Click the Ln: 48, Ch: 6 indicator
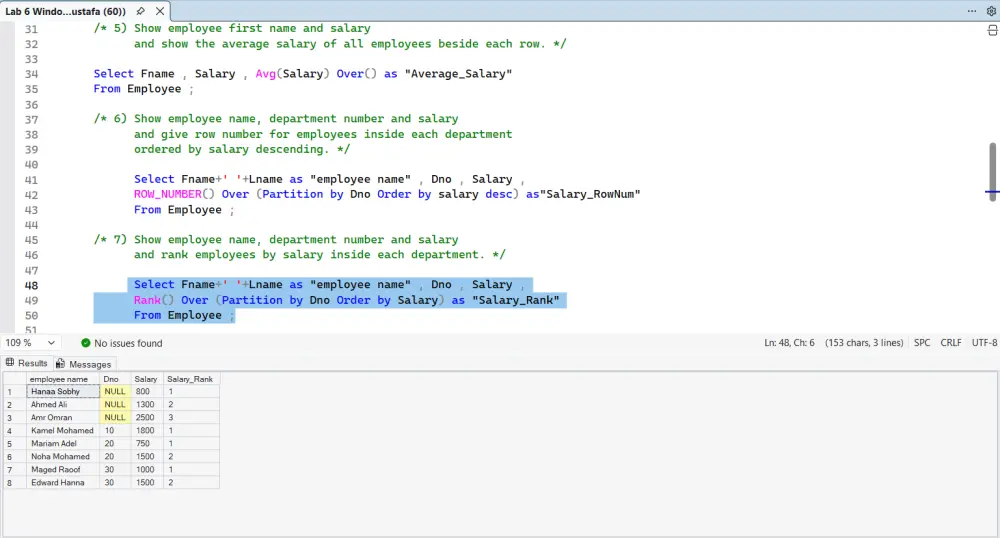The image size is (1000, 538). pyautogui.click(x=789, y=343)
